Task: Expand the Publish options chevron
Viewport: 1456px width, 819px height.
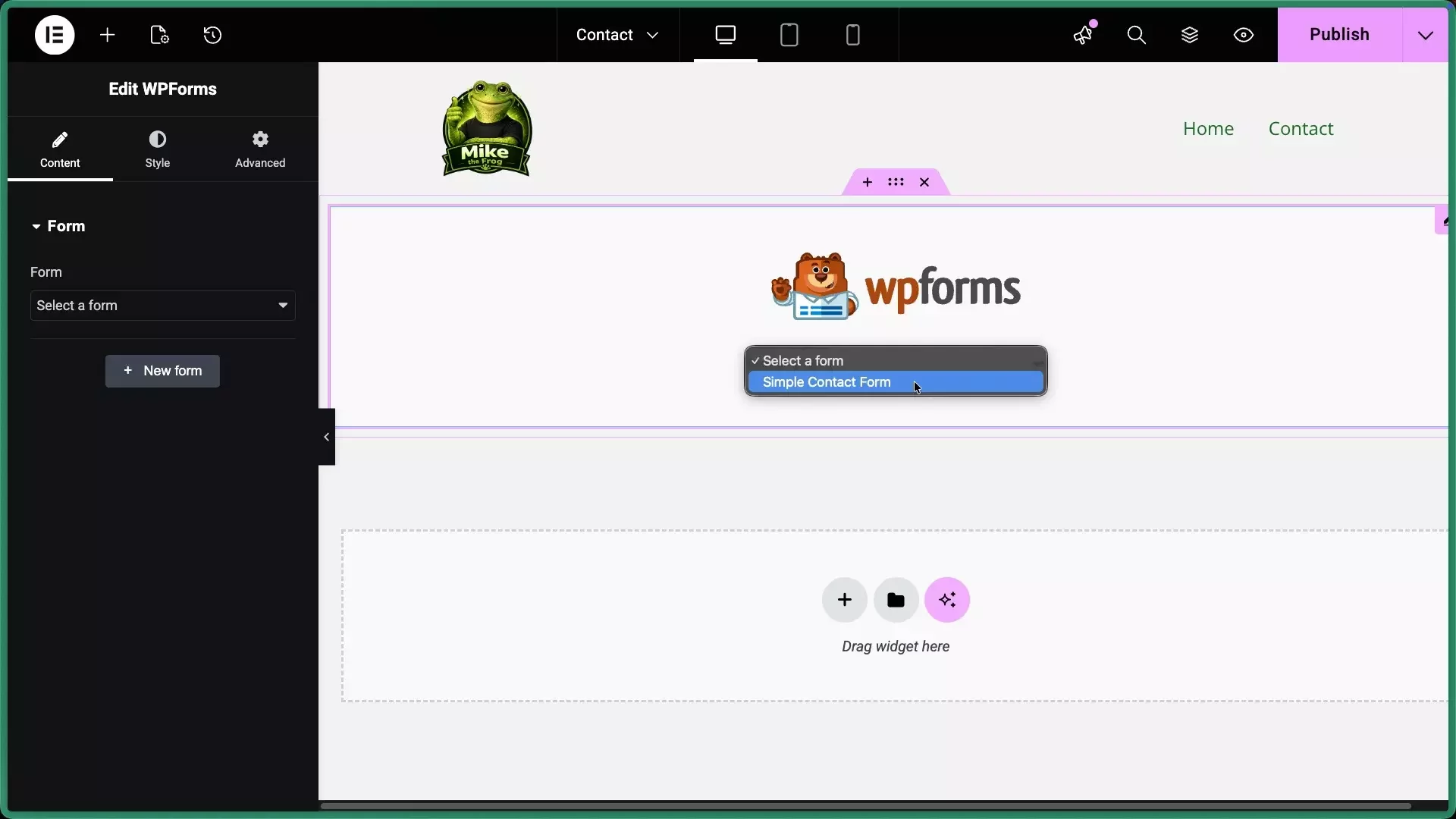Action: coord(1426,35)
